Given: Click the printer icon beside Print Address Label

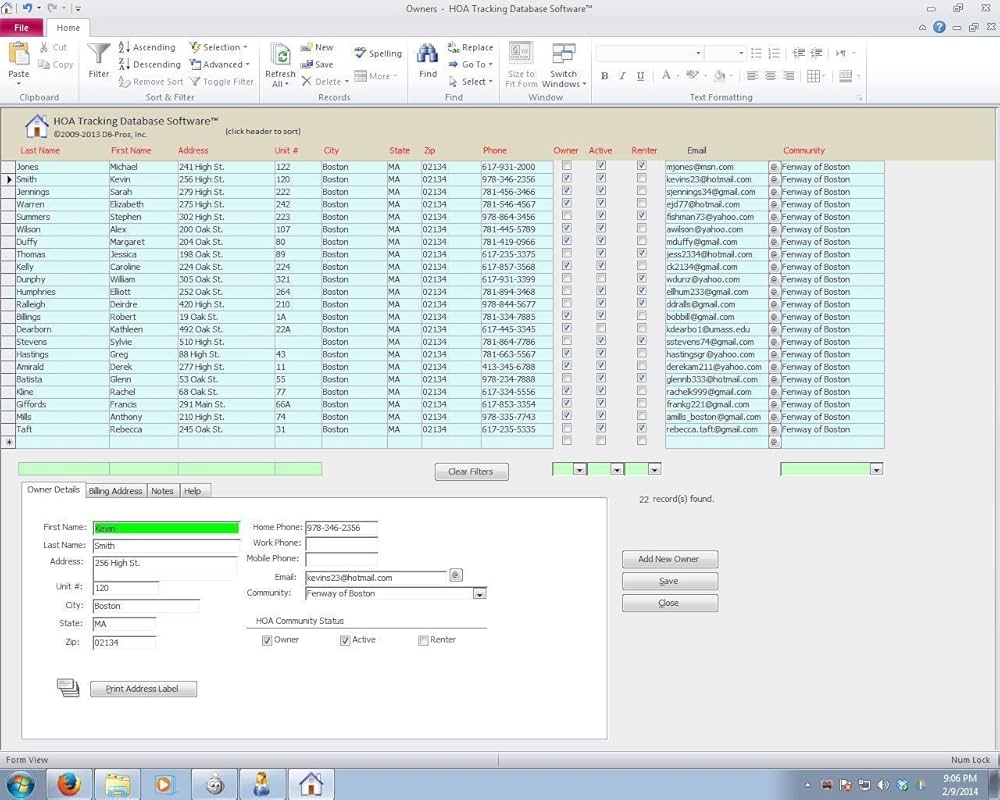Looking at the screenshot, I should (x=68, y=688).
